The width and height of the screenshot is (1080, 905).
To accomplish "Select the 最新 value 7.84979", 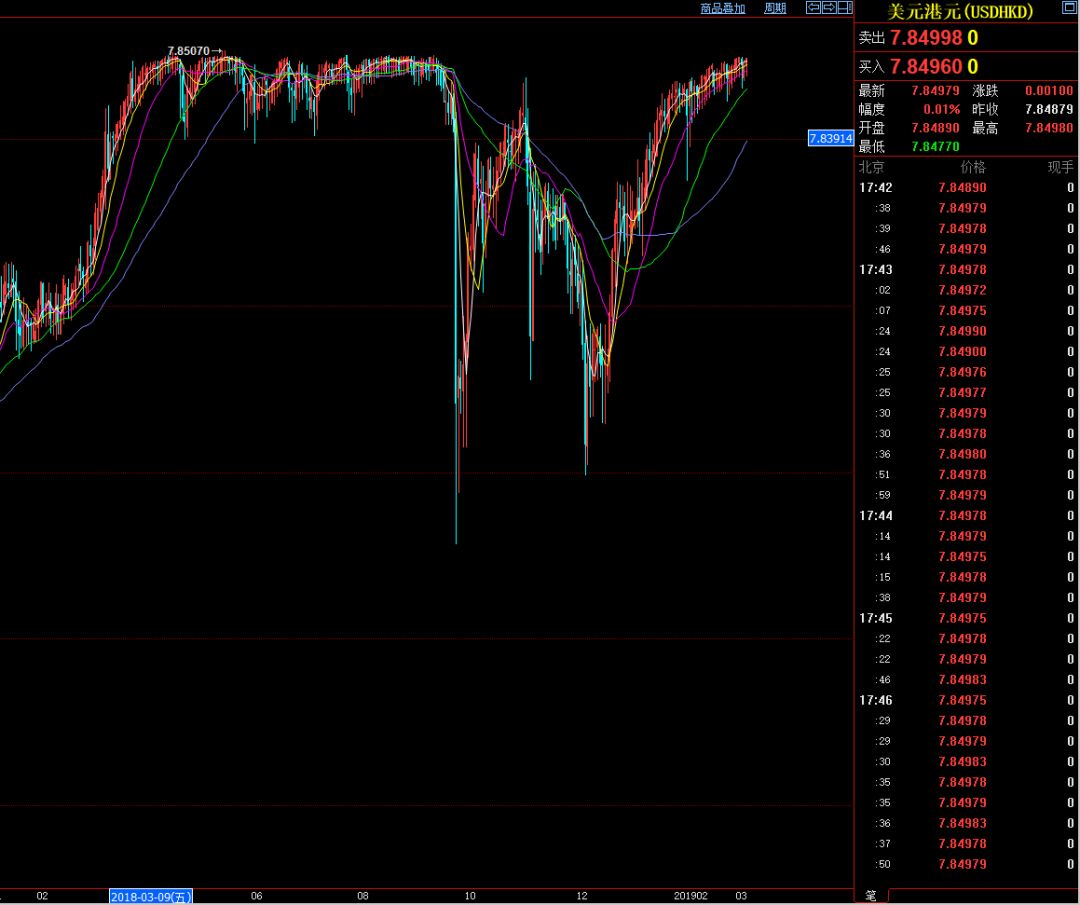I will pos(935,90).
